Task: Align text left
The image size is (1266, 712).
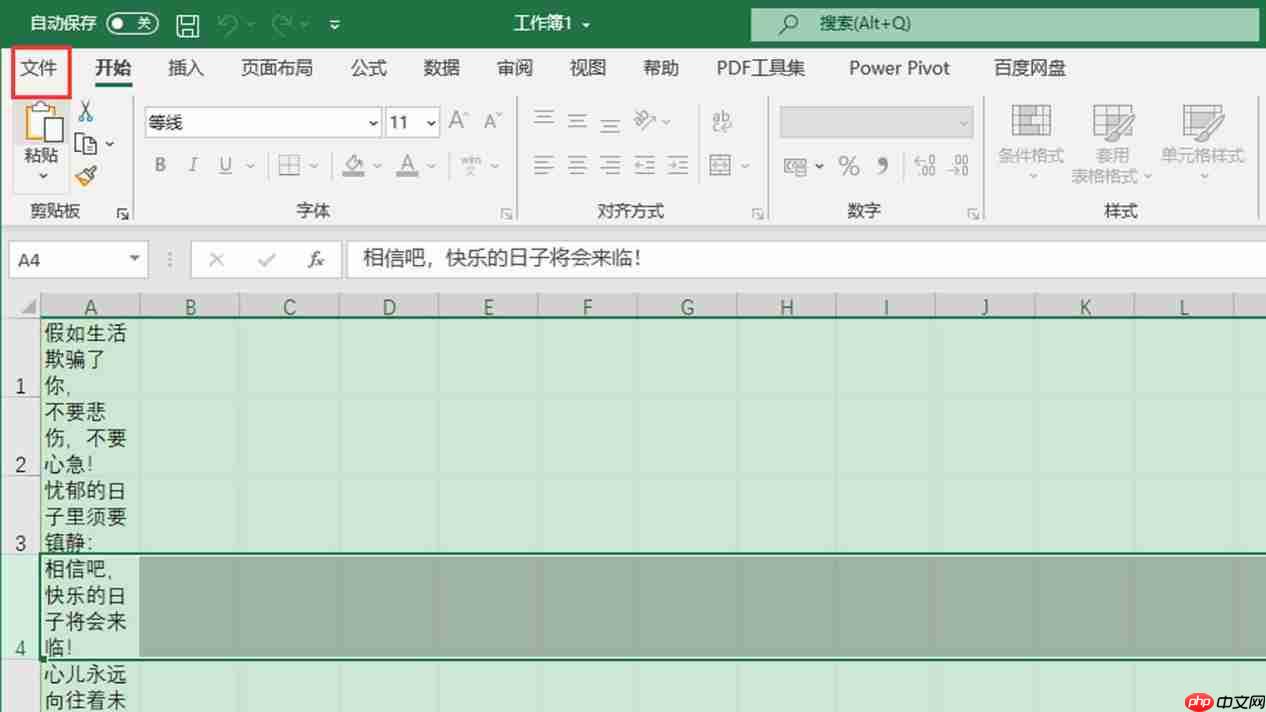Action: 544,165
